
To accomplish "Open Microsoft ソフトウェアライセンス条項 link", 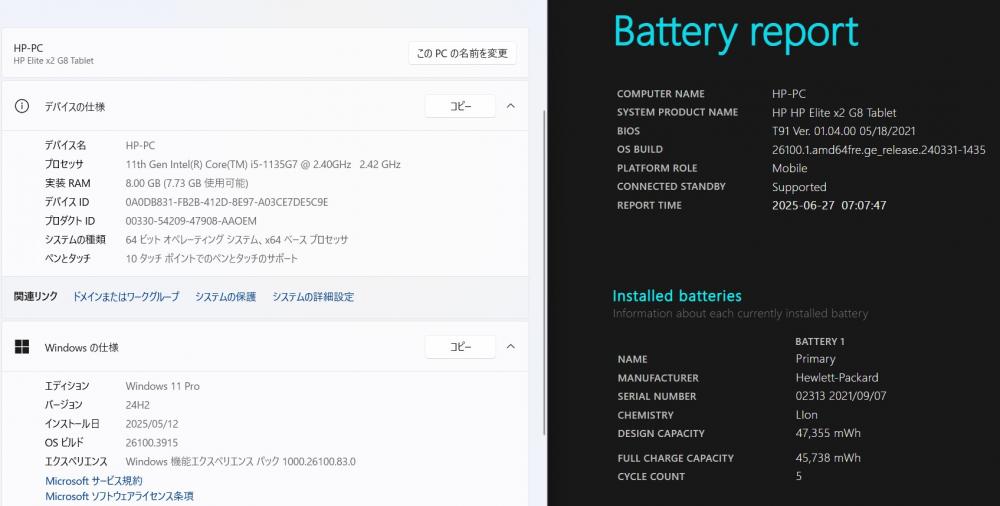I will pos(119,496).
